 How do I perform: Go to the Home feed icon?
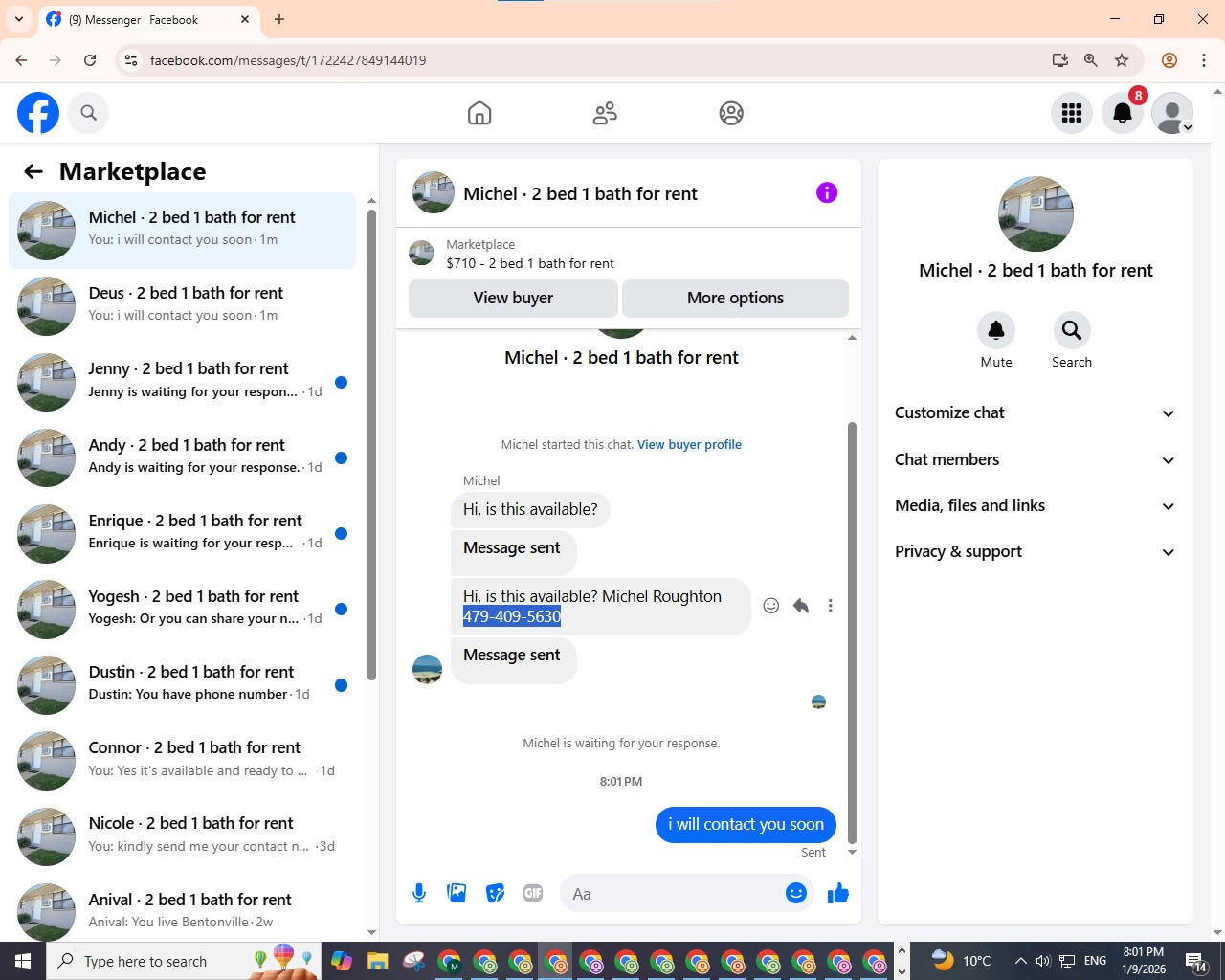tap(479, 113)
